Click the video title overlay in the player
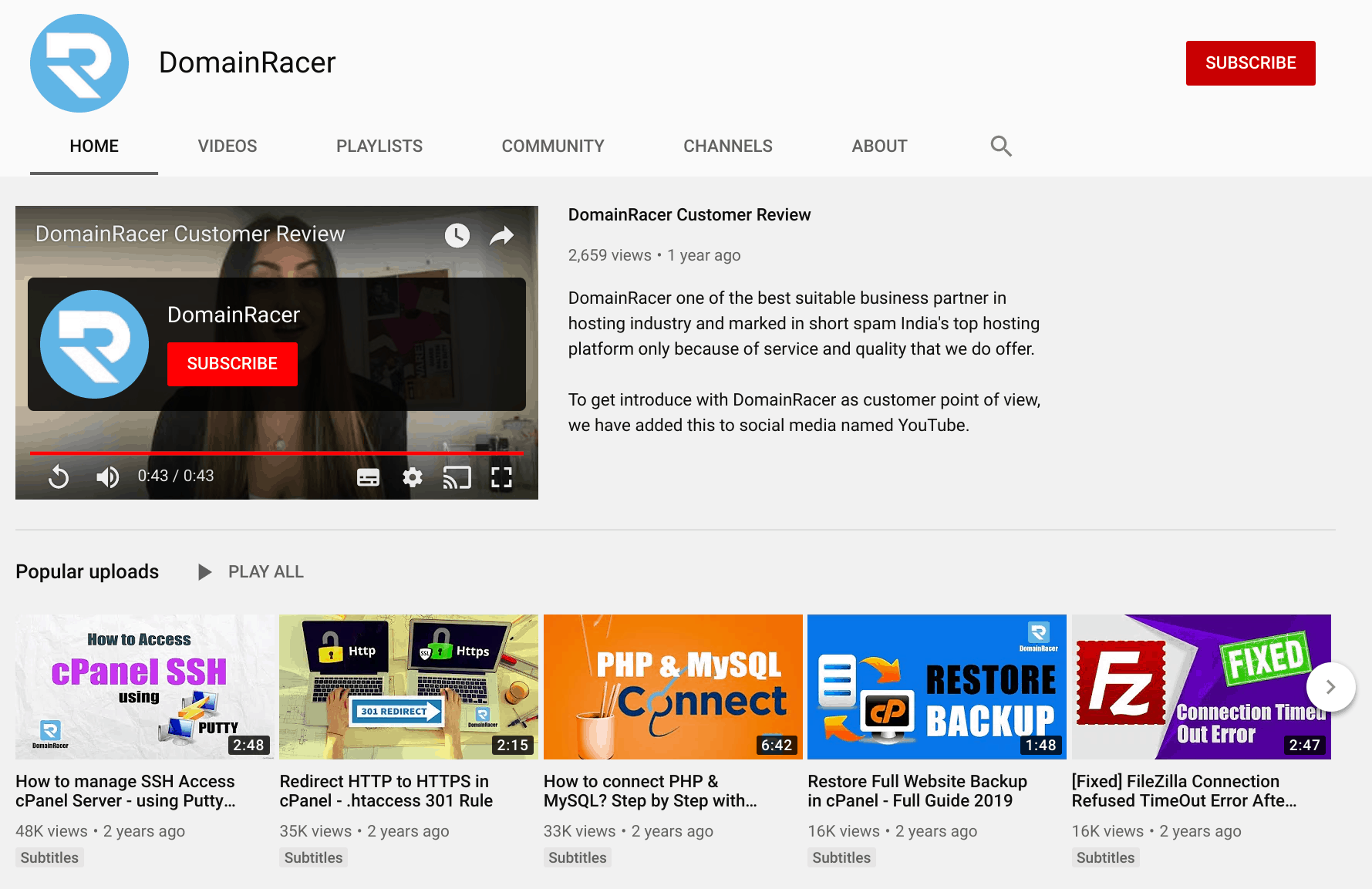This screenshot has width=1372, height=889. coord(190,234)
